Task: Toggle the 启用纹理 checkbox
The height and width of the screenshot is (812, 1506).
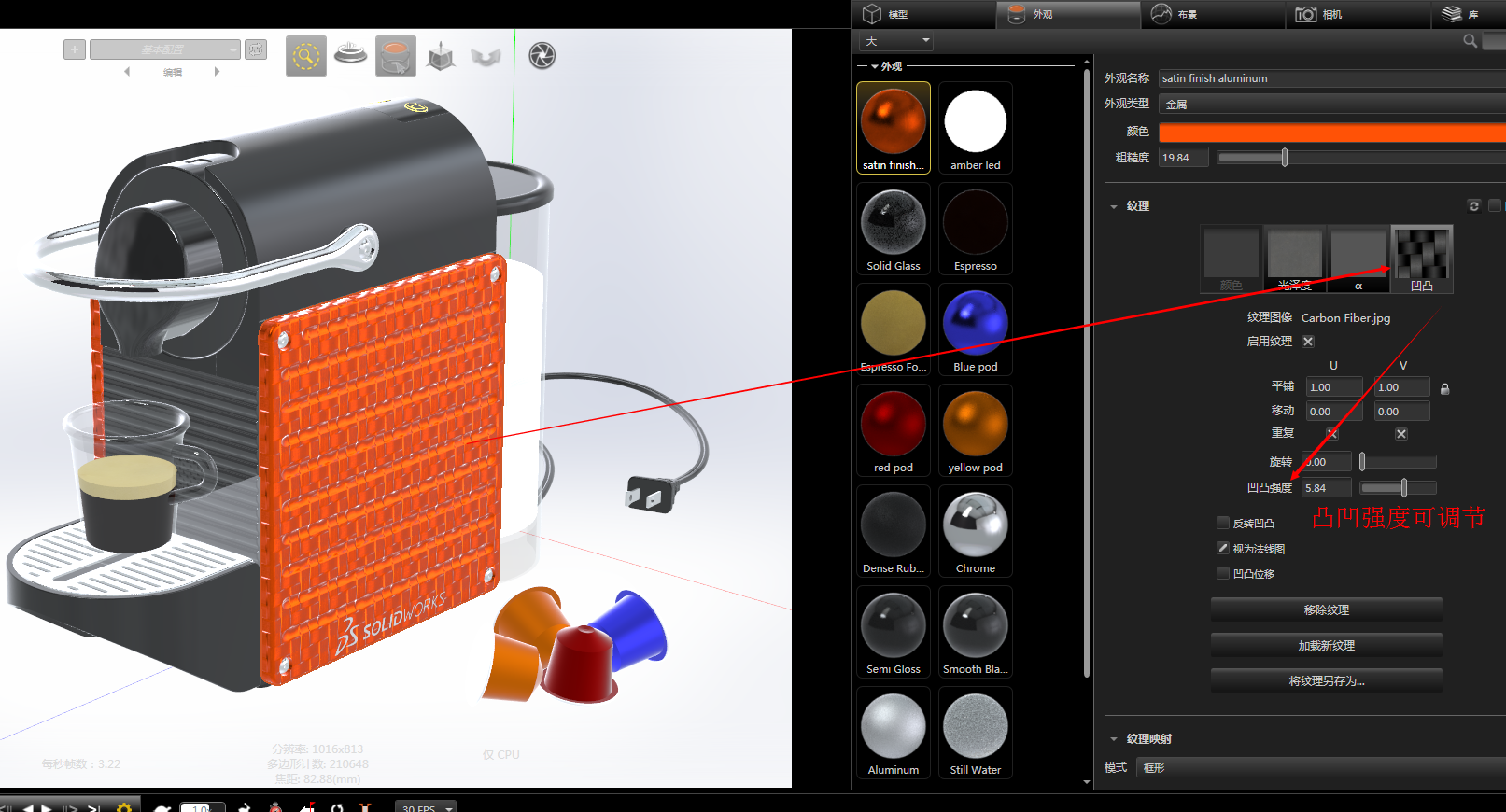Action: [1308, 342]
